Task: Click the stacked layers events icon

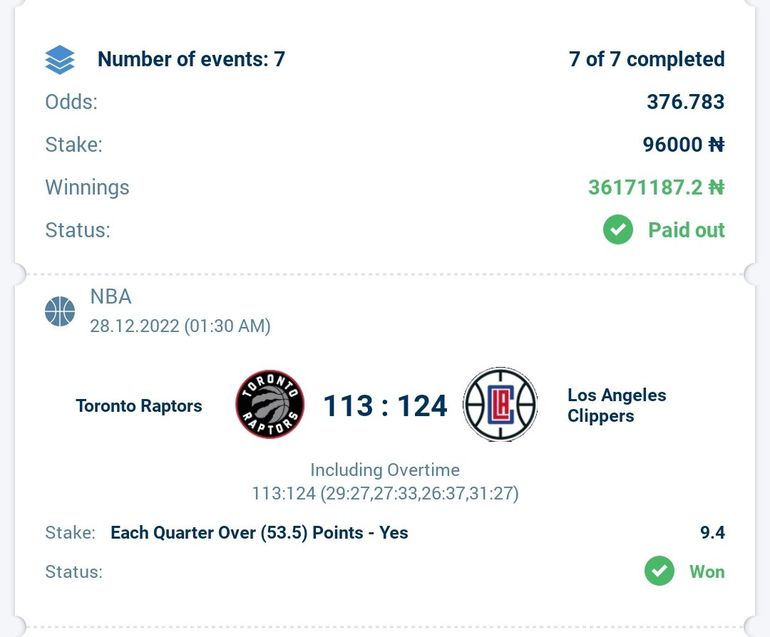Action: (60, 60)
